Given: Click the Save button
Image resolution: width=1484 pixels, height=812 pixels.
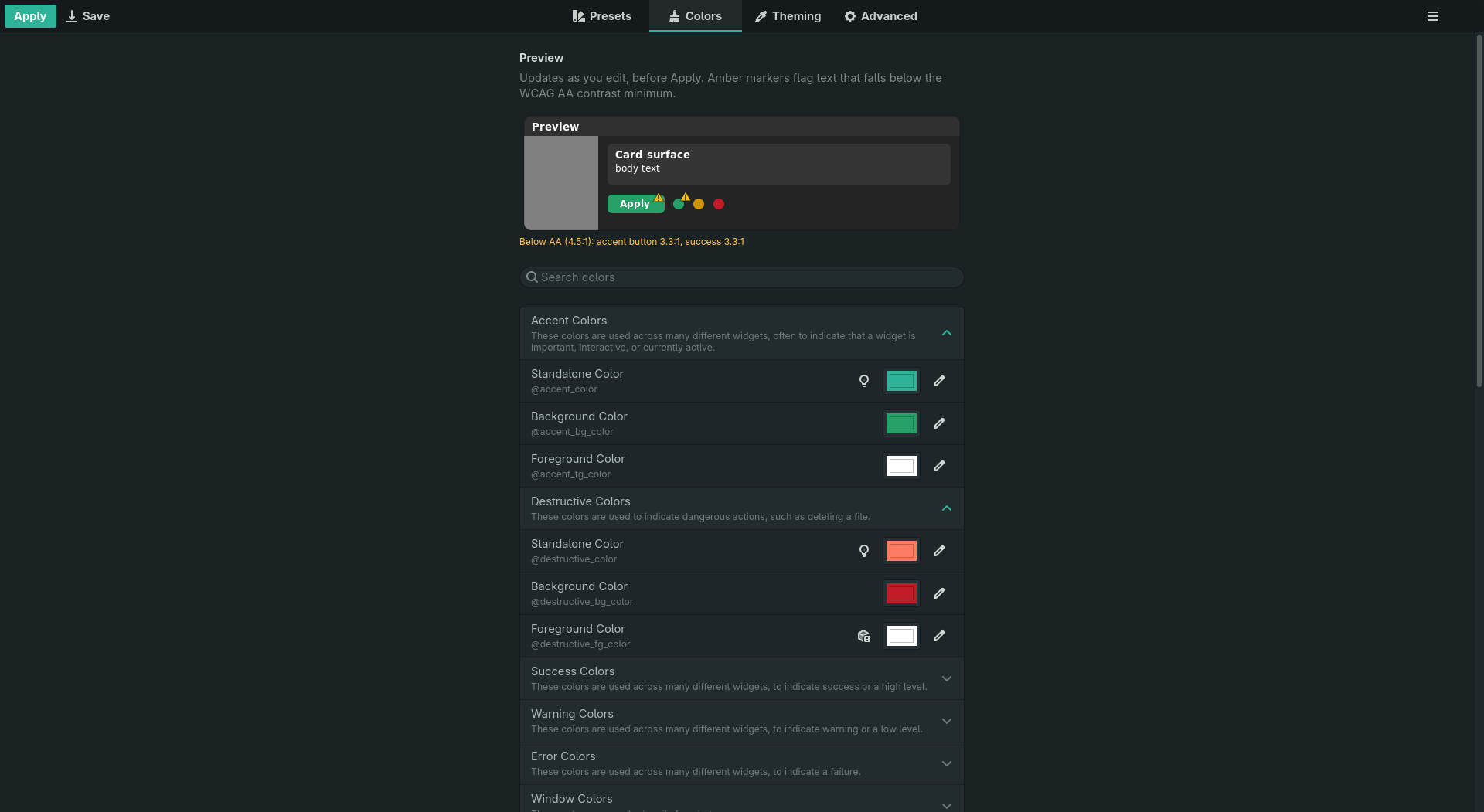Looking at the screenshot, I should 87,16.
